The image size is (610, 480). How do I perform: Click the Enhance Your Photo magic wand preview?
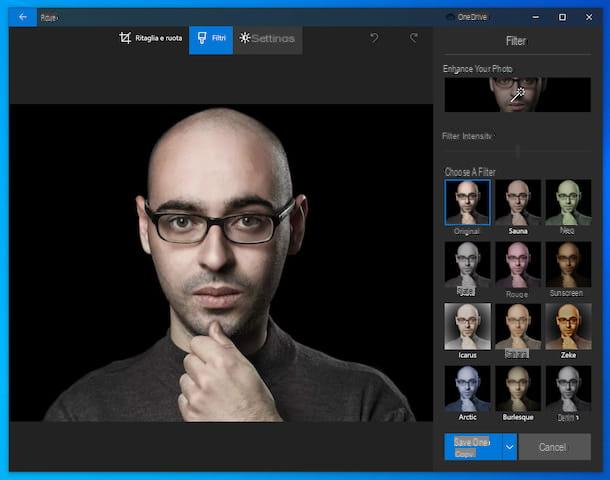tap(517, 95)
